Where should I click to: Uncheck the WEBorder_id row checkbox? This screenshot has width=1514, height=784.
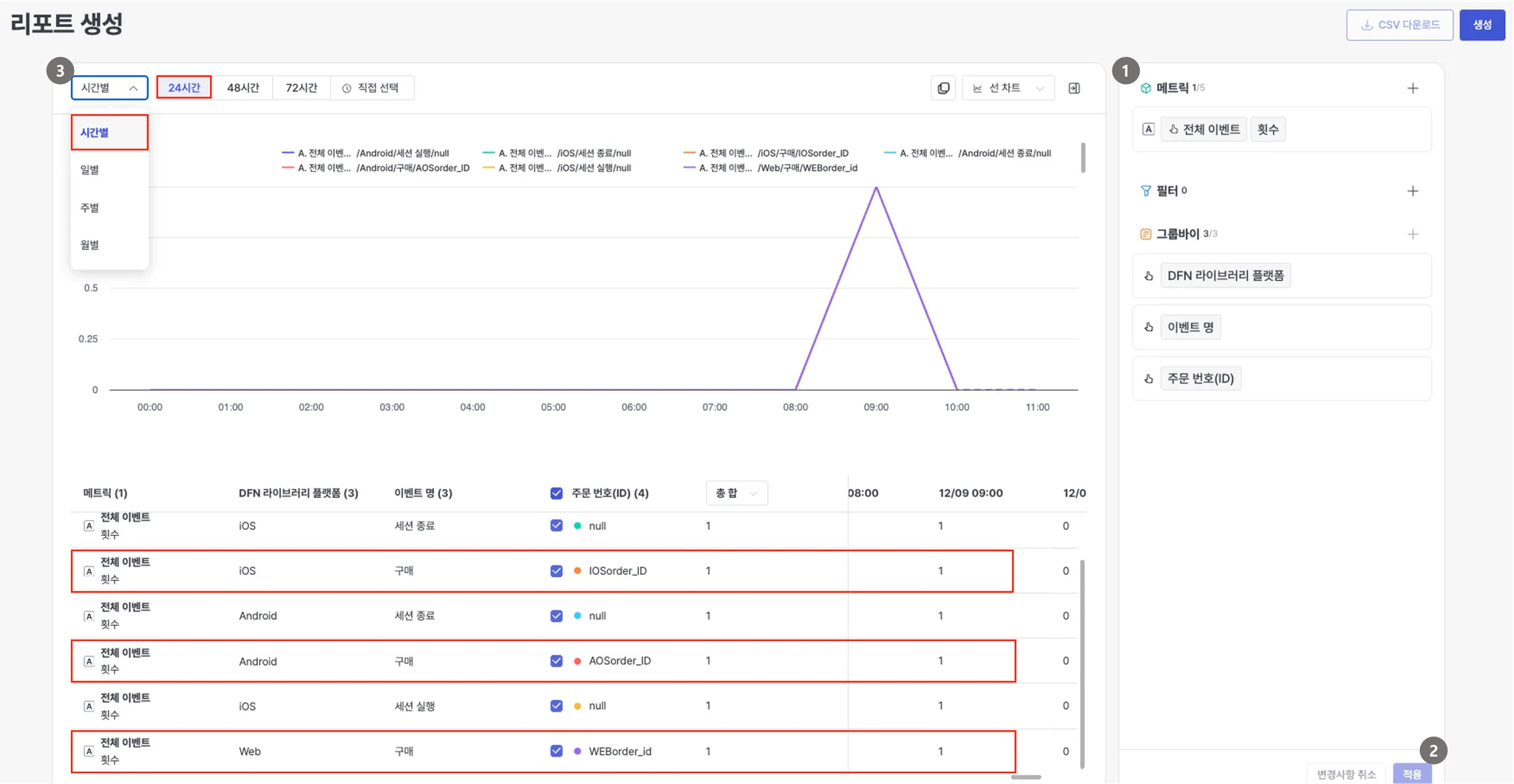[557, 751]
